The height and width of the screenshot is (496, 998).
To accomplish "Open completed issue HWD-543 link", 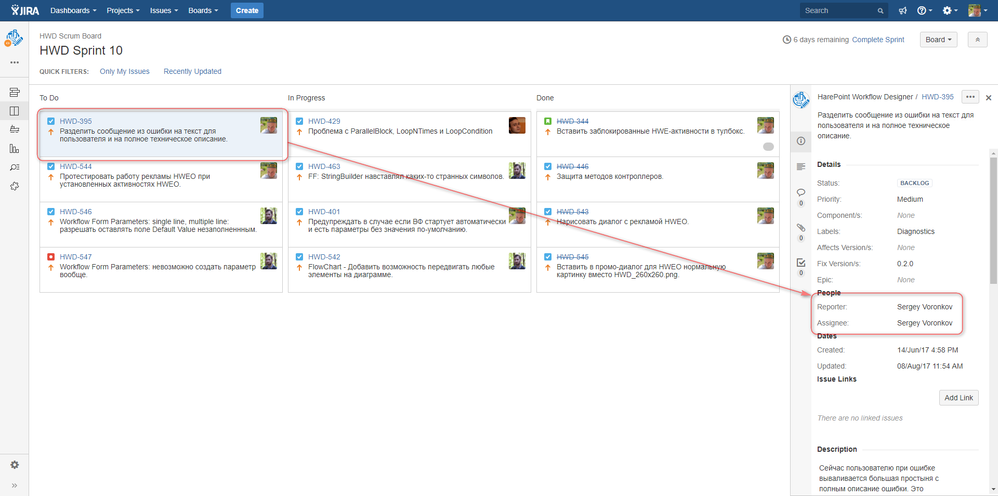I will (573, 211).
